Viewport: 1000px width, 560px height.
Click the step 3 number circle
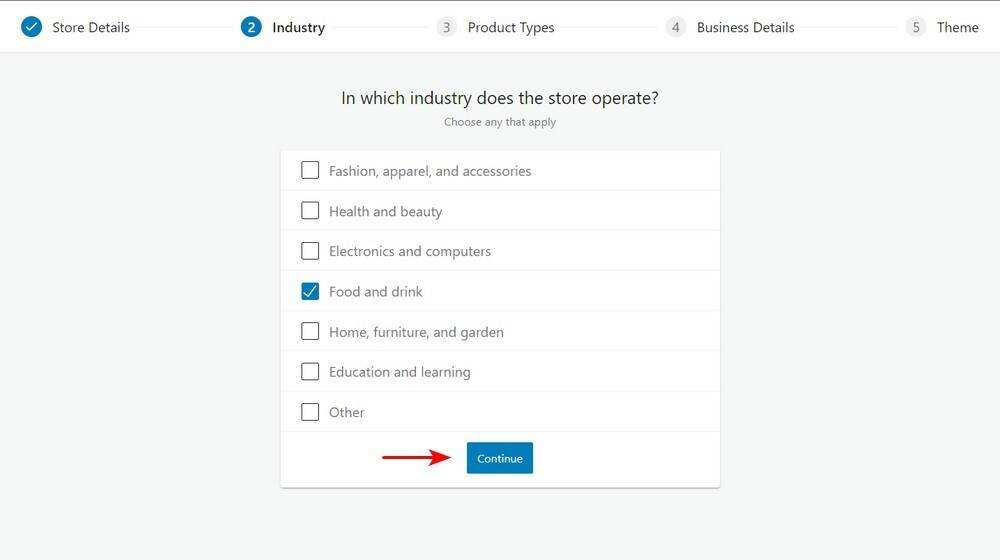pos(446,27)
